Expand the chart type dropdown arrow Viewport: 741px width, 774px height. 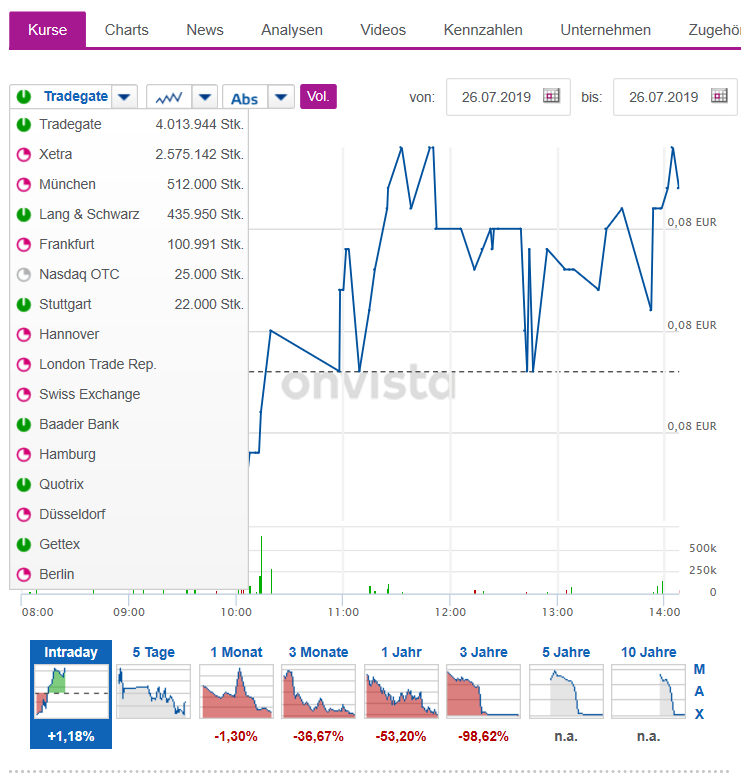204,97
